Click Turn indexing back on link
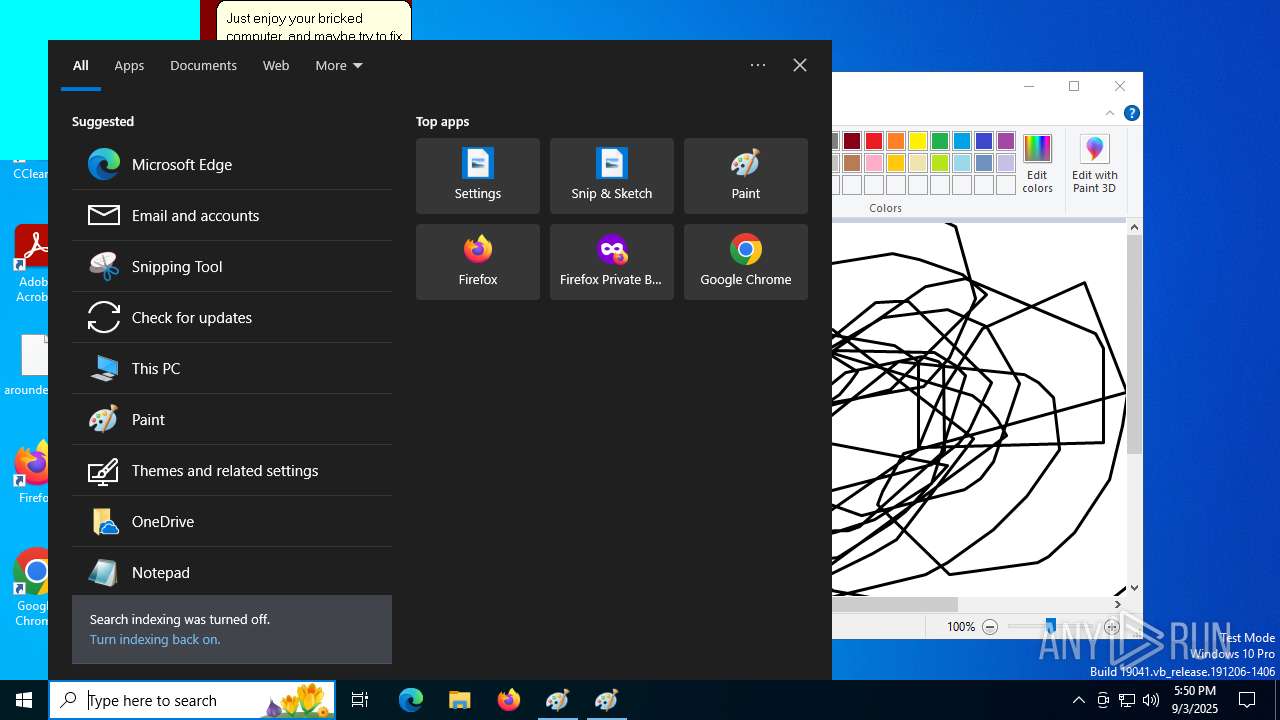The width and height of the screenshot is (1280, 720). [x=155, y=639]
